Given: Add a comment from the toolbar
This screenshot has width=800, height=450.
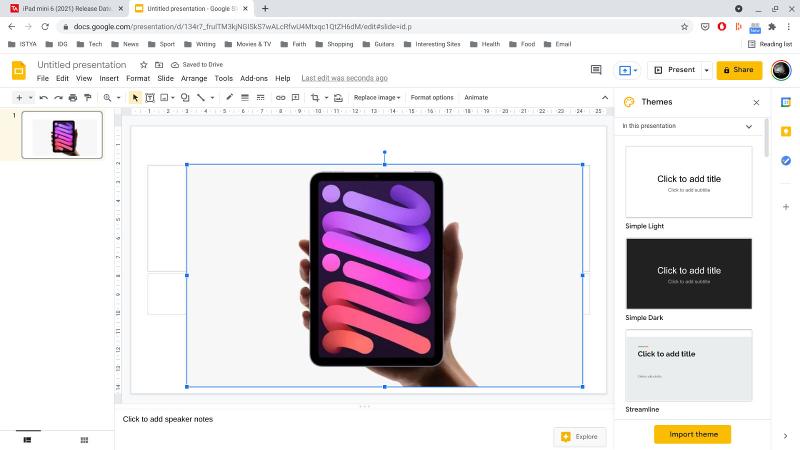Looking at the screenshot, I should 295,97.
